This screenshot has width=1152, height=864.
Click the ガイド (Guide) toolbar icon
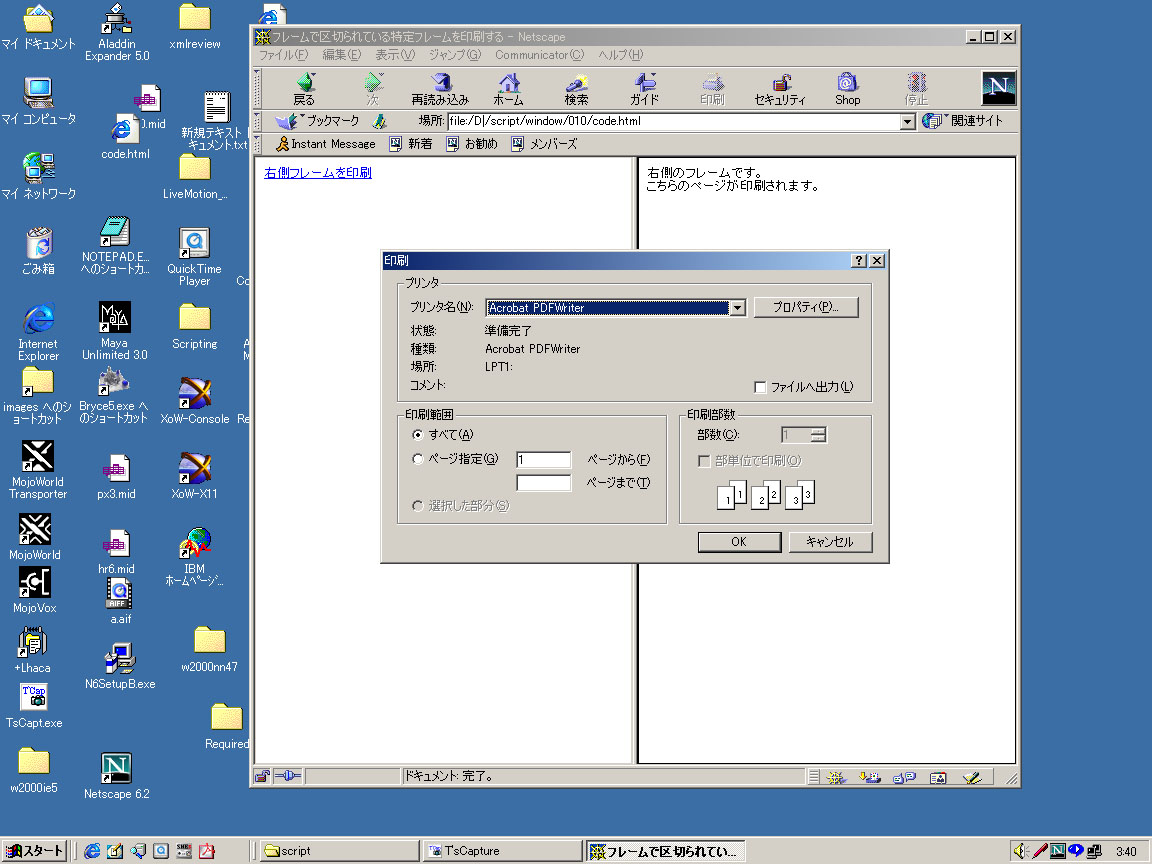(x=644, y=89)
